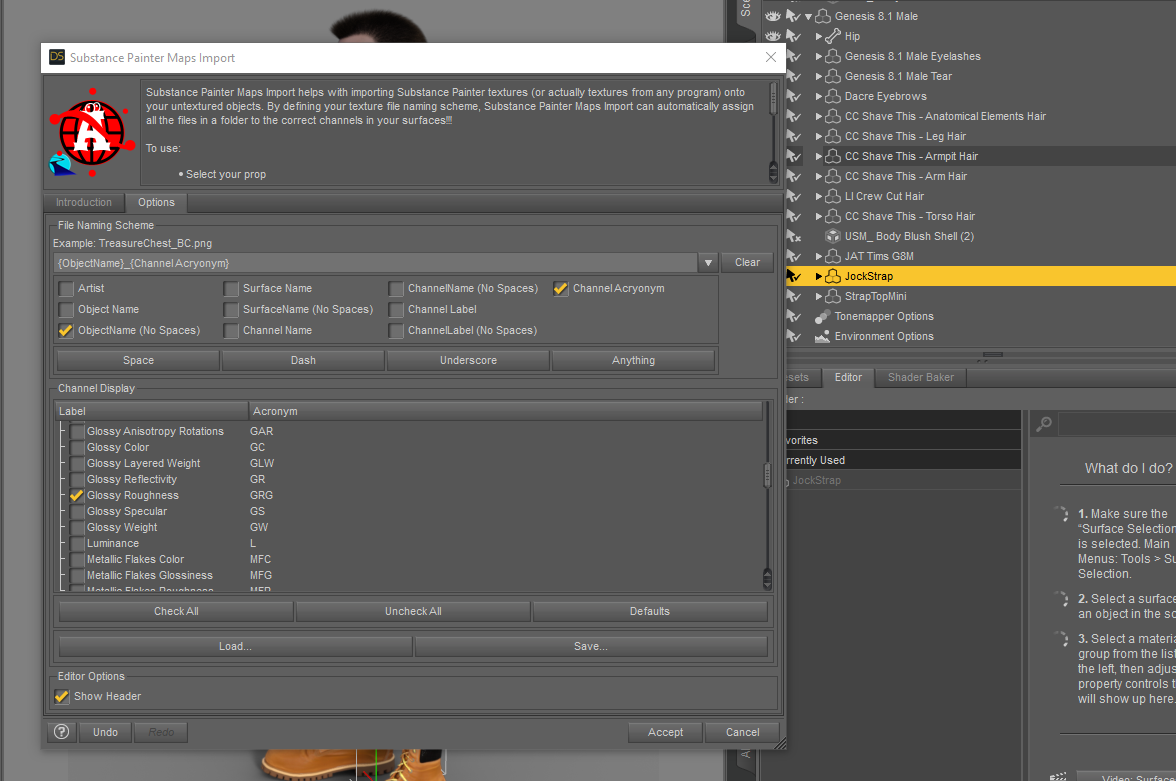Click Accept to confirm the import settings
Image resolution: width=1176 pixels, height=781 pixels.
pyautogui.click(x=665, y=732)
